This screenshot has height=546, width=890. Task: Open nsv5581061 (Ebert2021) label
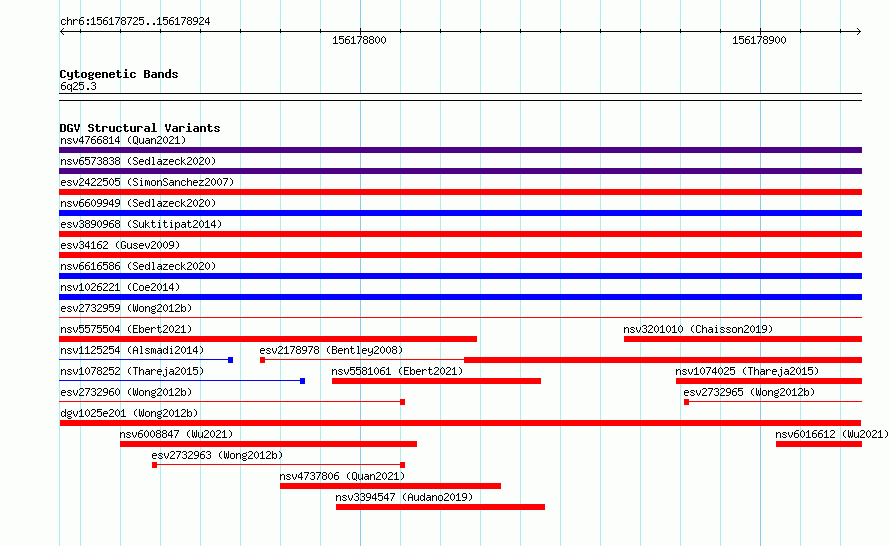397,371
